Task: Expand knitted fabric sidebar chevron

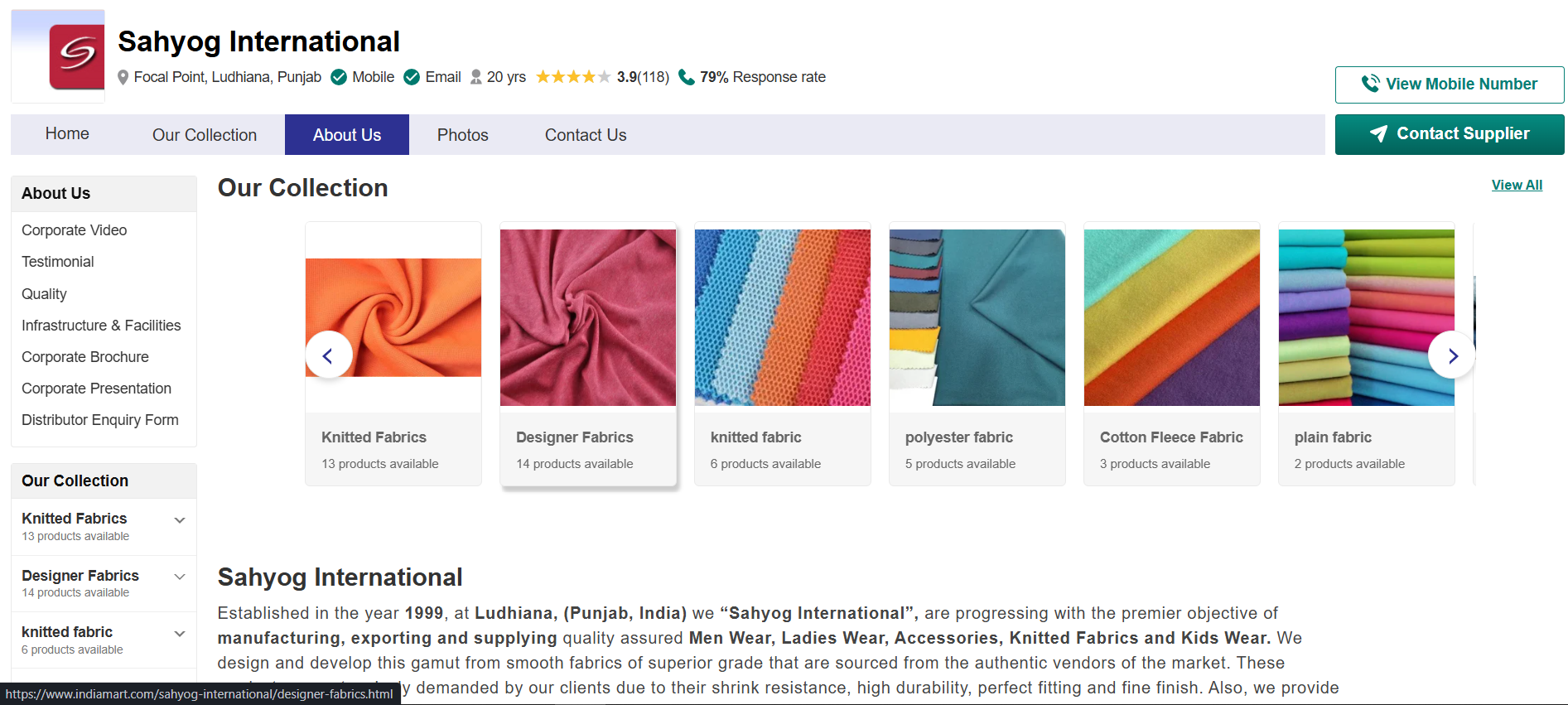Action: [x=180, y=634]
